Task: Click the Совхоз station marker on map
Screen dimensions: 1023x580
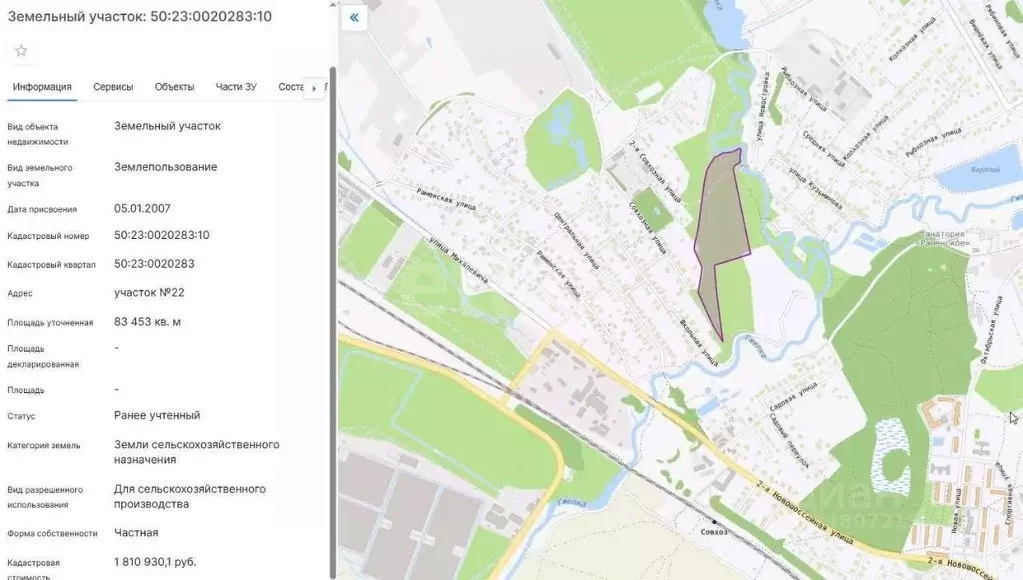Action: 714,522
